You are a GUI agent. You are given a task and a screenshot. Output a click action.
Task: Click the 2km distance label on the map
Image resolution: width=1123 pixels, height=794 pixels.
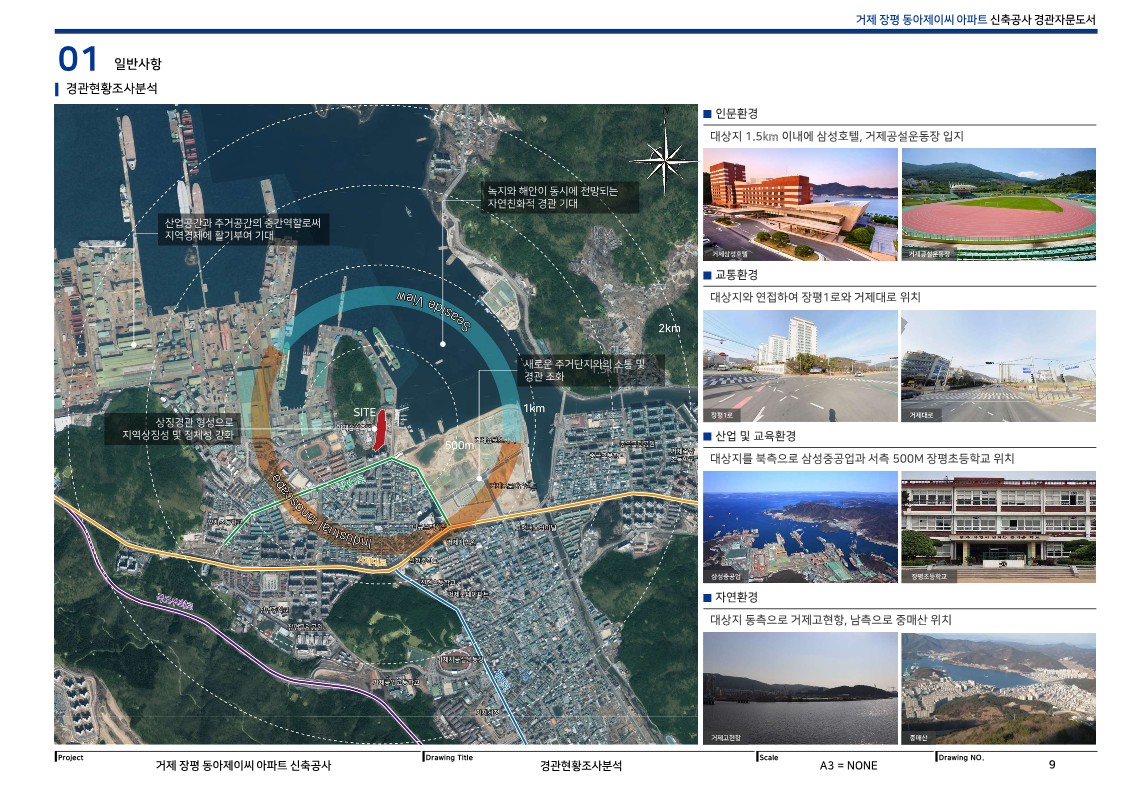(x=669, y=329)
